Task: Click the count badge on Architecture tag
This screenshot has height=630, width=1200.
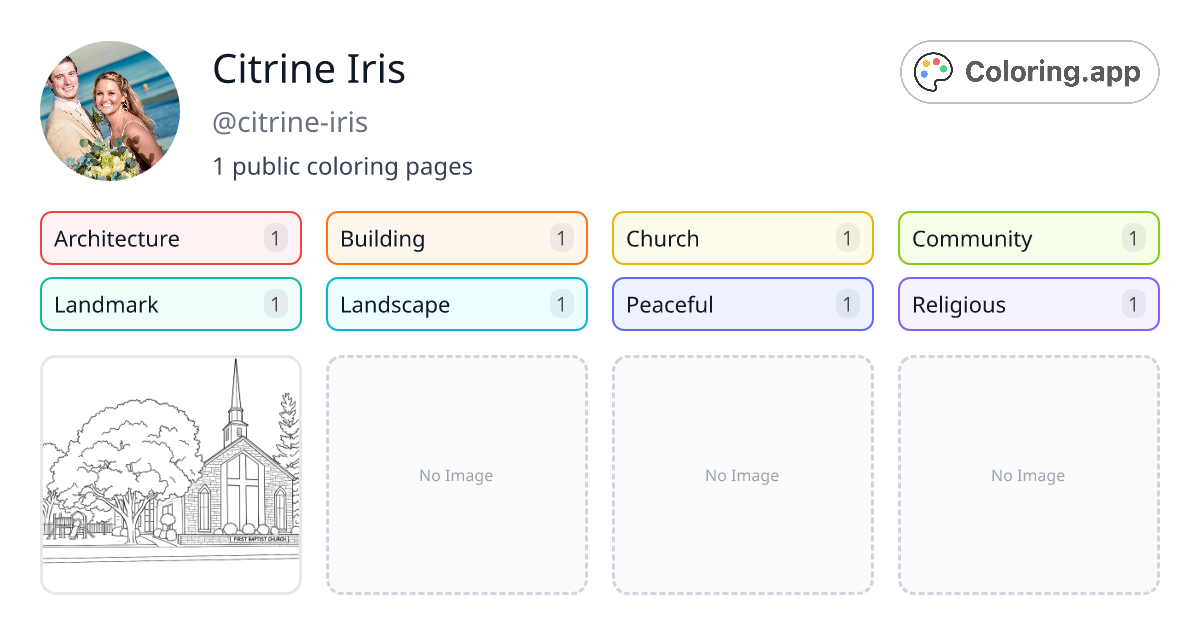Action: click(276, 238)
